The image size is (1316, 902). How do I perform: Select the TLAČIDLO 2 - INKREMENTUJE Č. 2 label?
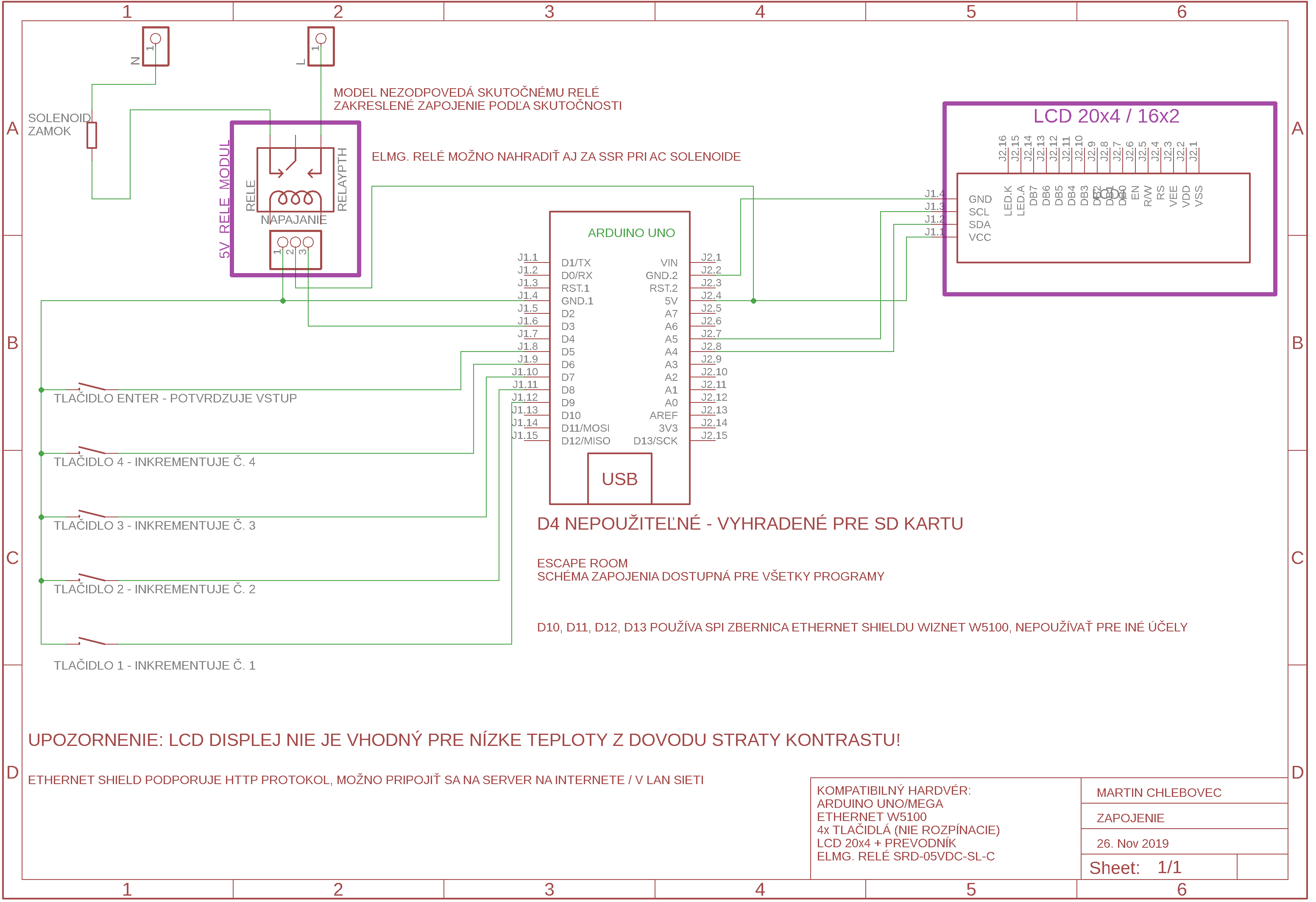coord(155,589)
